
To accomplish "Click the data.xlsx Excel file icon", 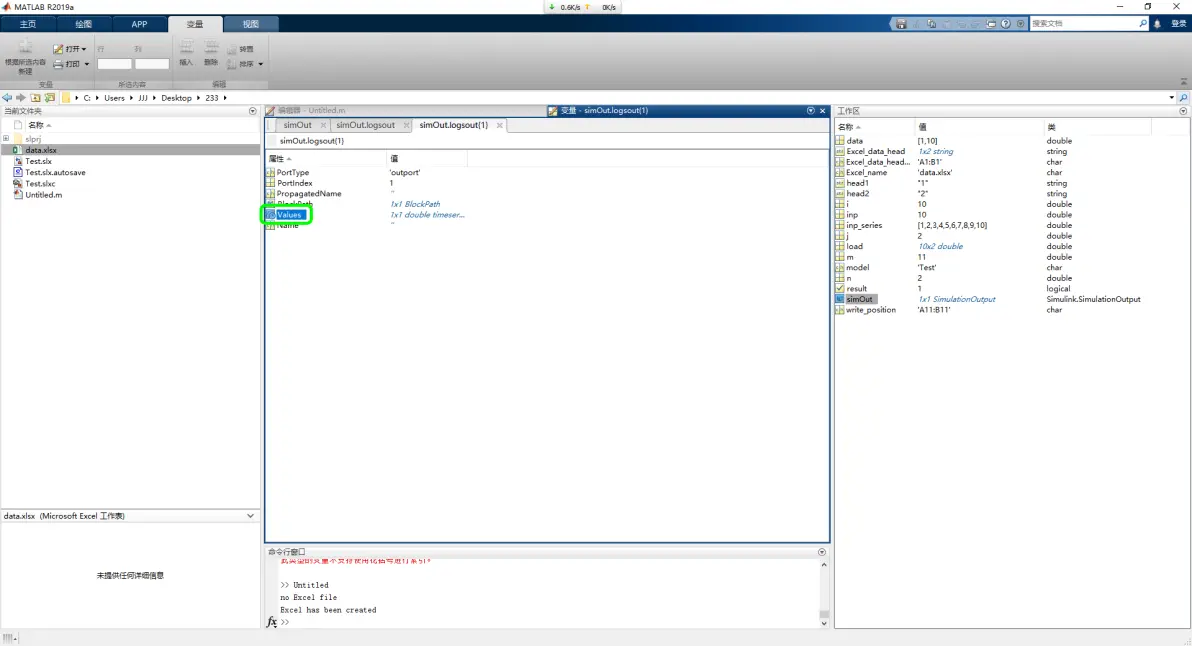I will pos(17,150).
